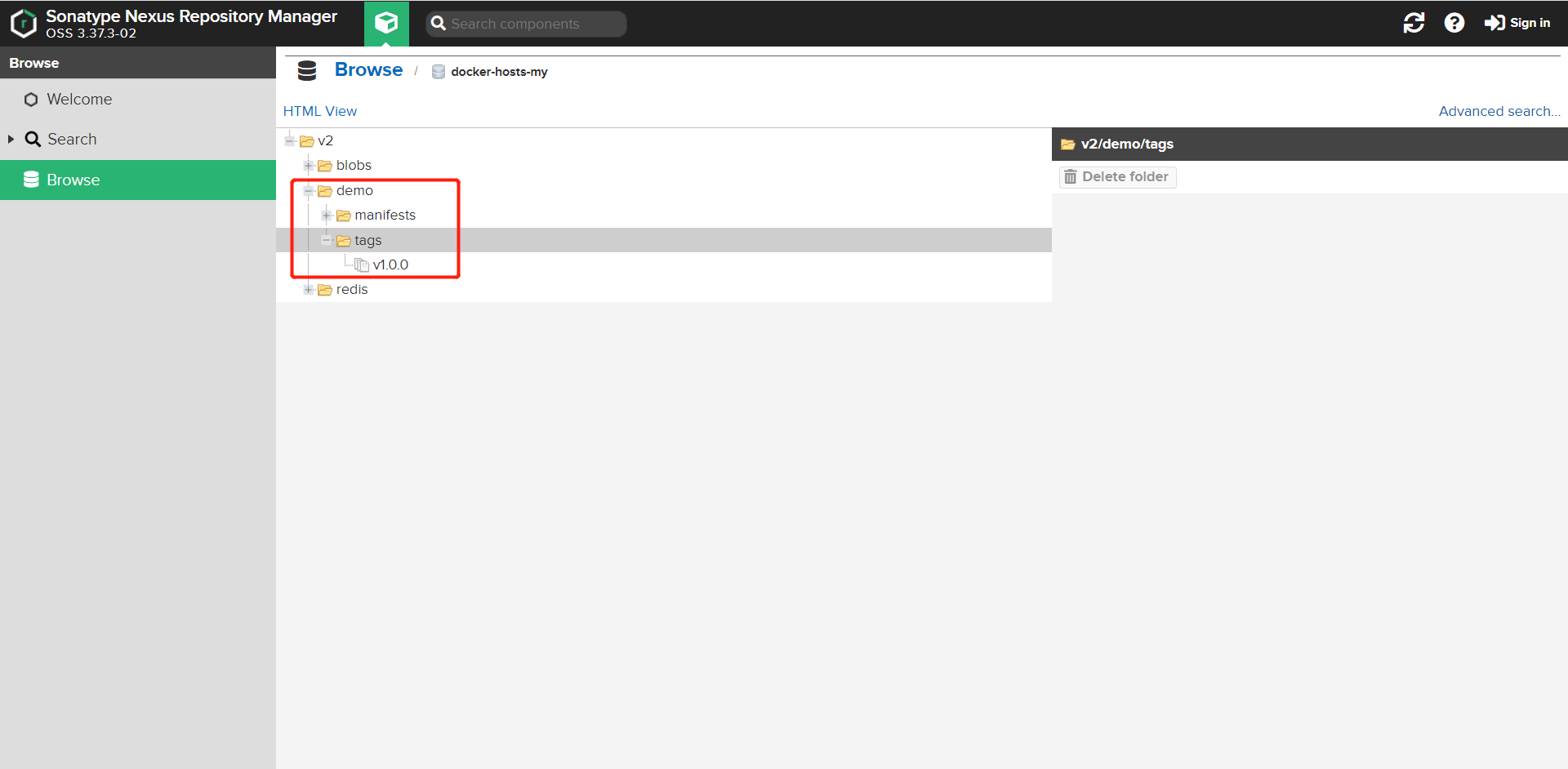Click the database icon next to Browse heading
This screenshot has width=1568, height=769.
(307, 71)
